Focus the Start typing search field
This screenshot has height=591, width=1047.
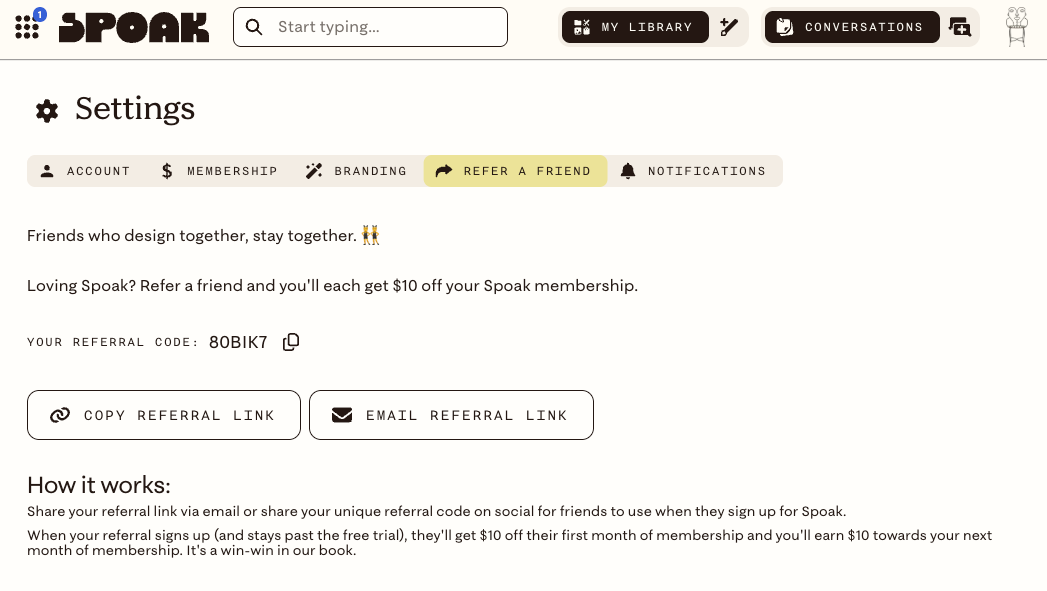click(371, 27)
